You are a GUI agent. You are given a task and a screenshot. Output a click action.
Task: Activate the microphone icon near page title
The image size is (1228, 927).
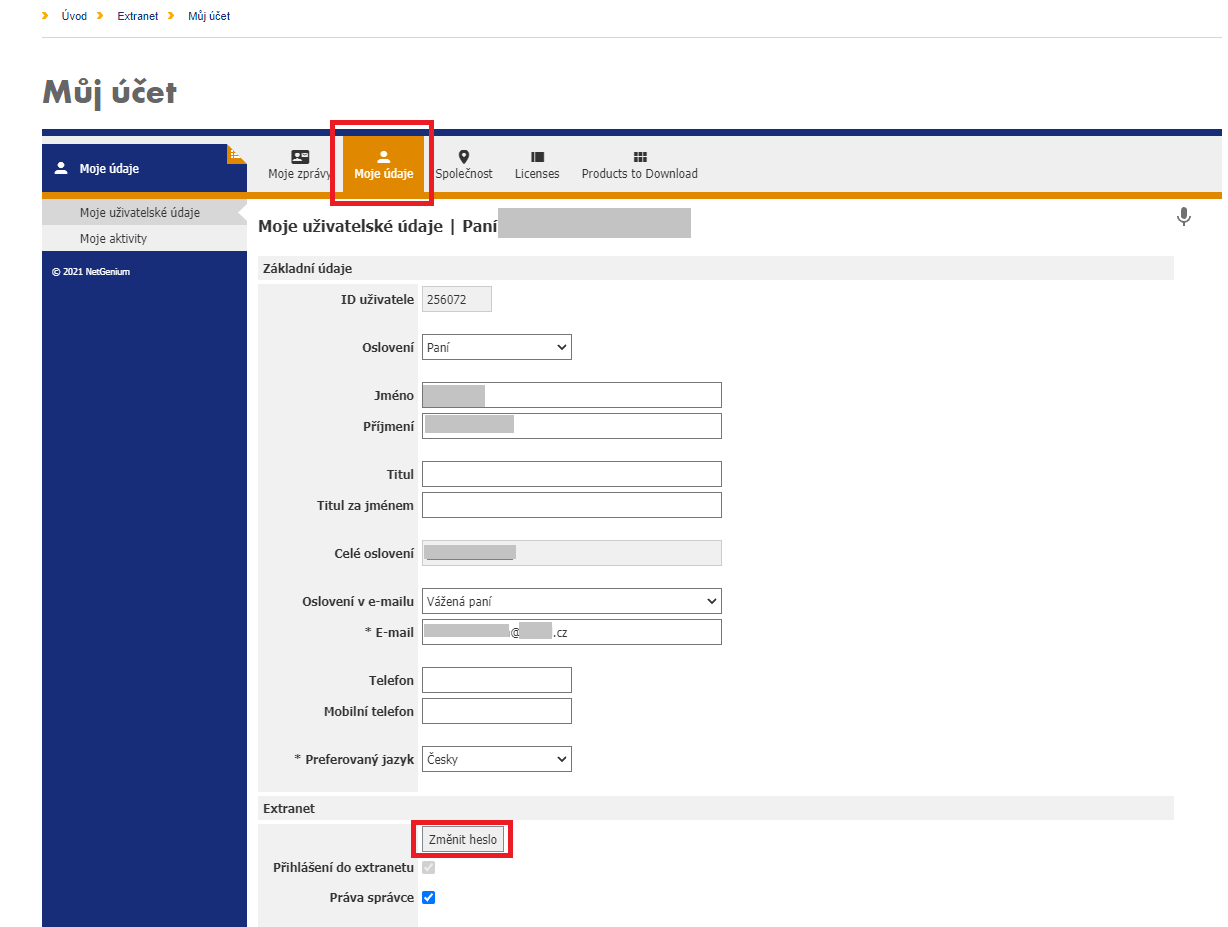coord(1184,216)
